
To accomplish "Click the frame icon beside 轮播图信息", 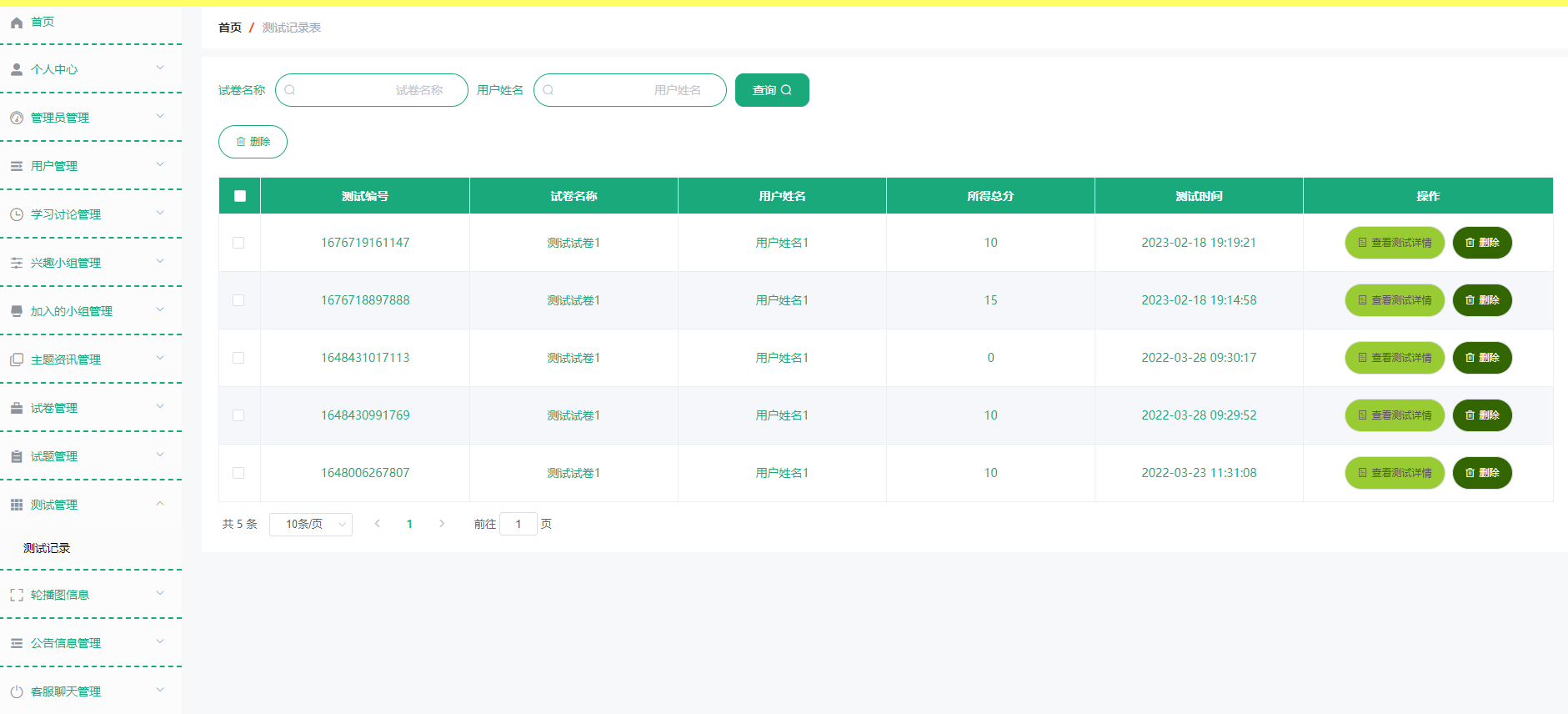I will pos(17,595).
